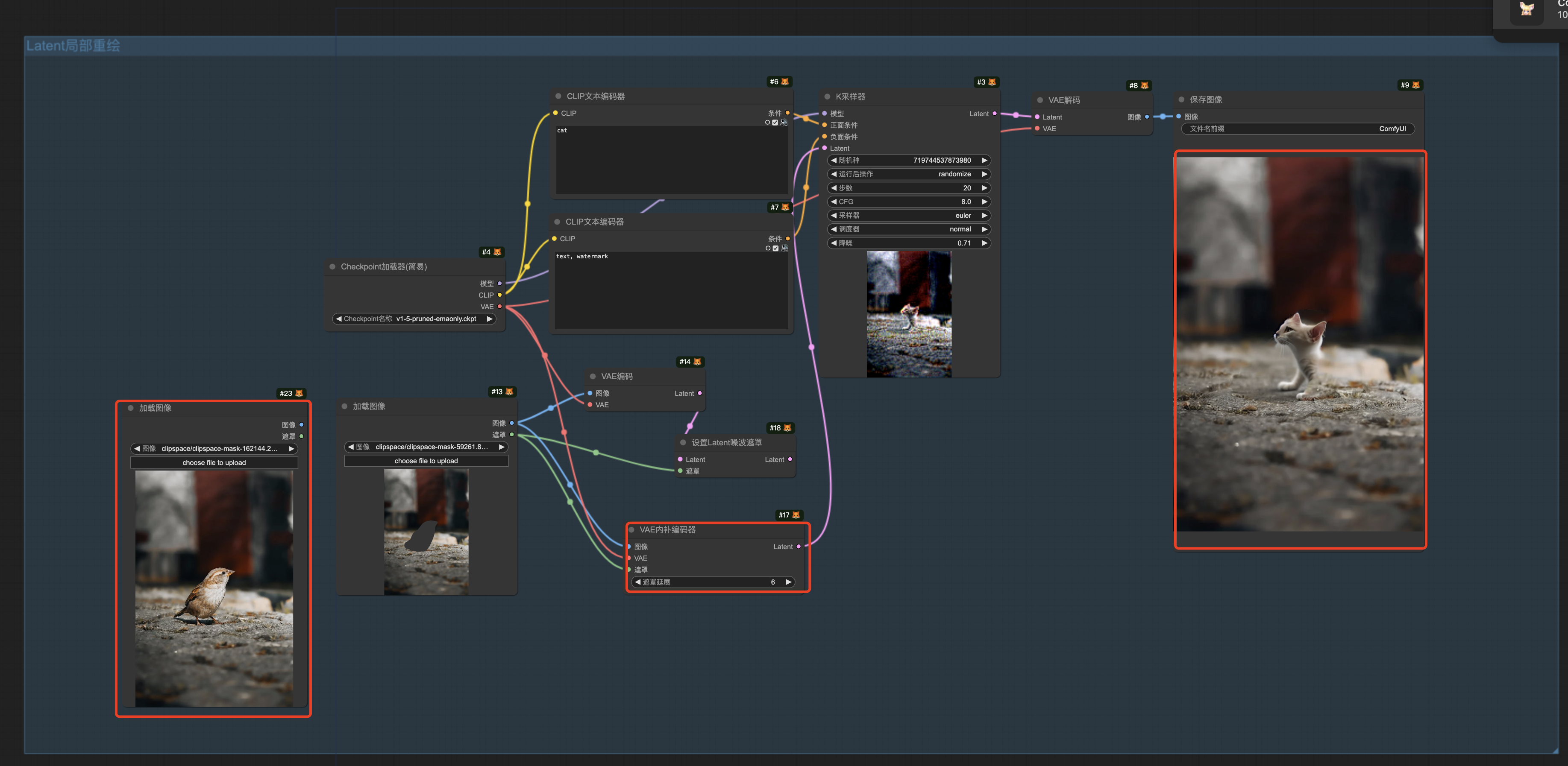The height and width of the screenshot is (766, 1568).
Task: Click fox badge #17 above VAE内补编码器
Action: [x=796, y=515]
